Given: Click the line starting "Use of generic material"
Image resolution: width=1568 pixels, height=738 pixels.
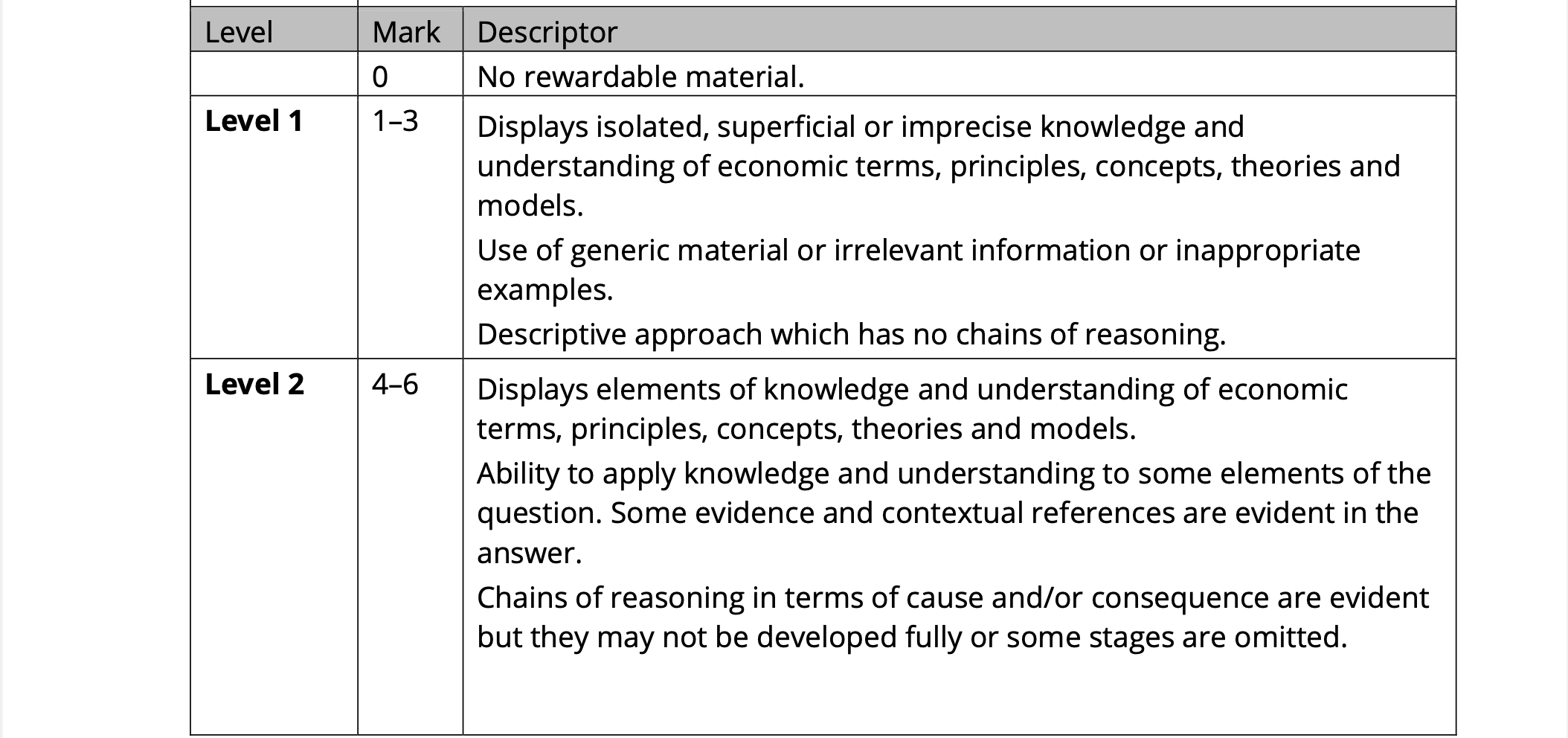Looking at the screenshot, I should pos(918,250).
